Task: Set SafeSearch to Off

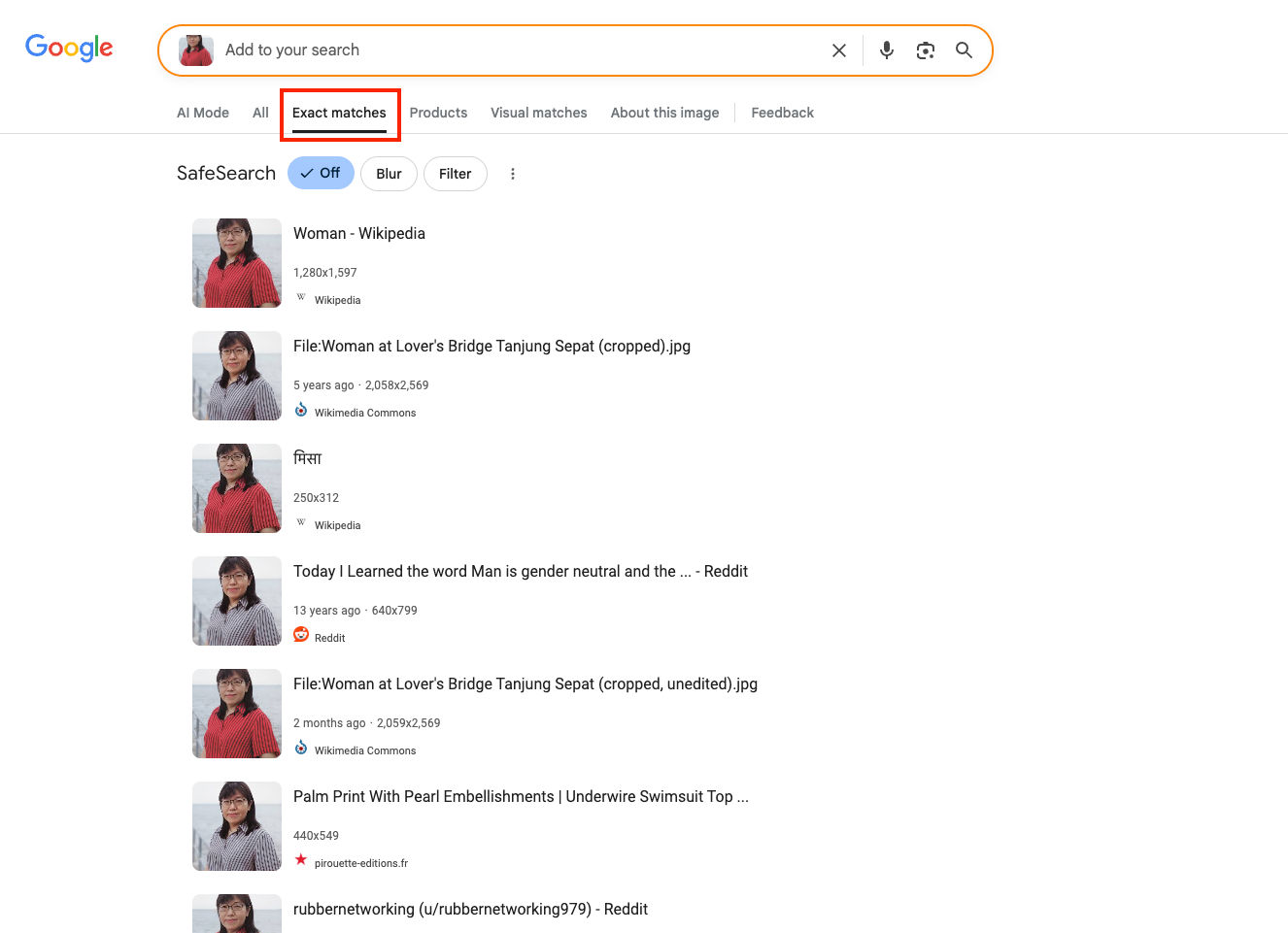Action: coord(321,174)
